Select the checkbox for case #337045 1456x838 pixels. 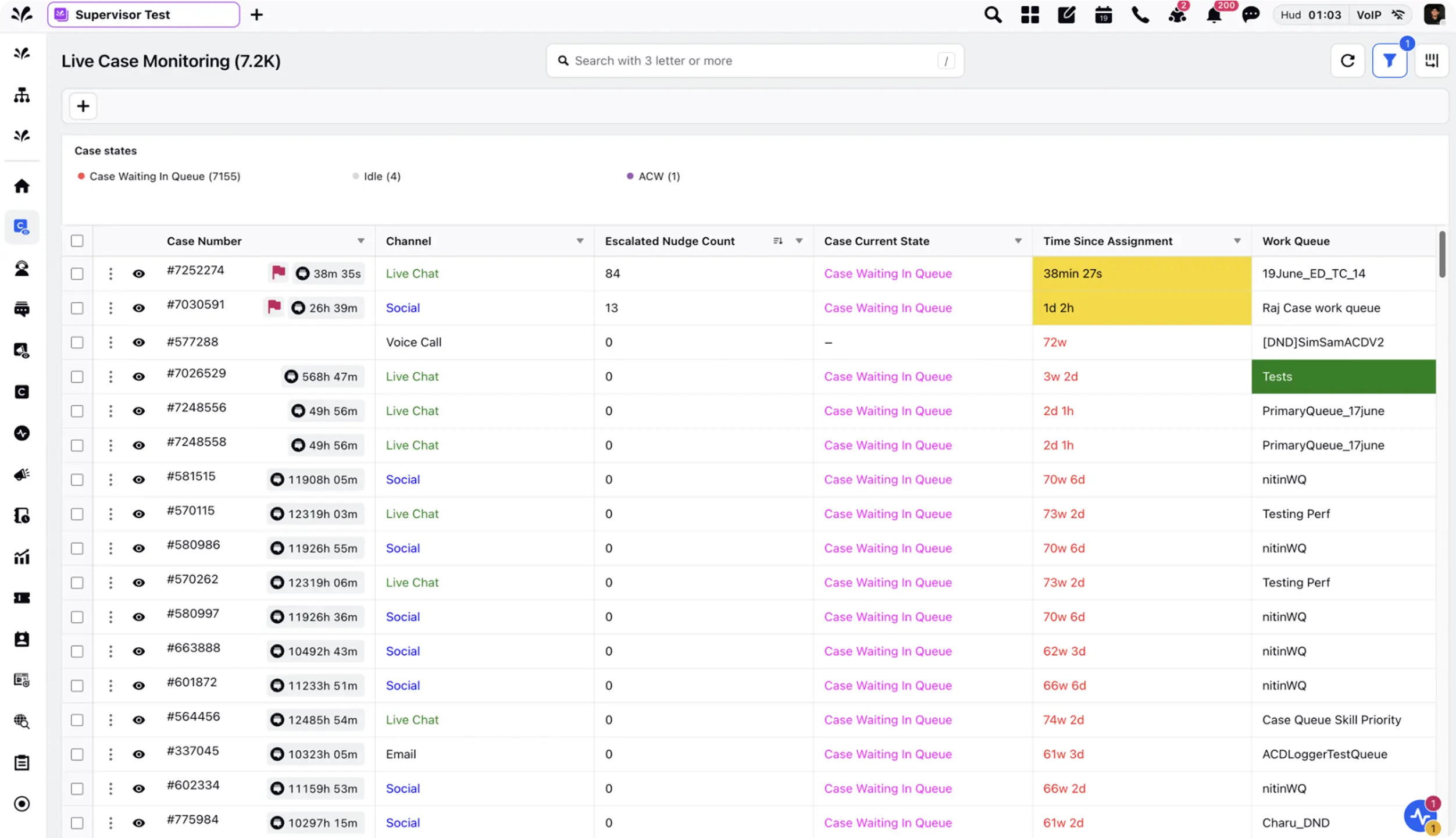[77, 754]
